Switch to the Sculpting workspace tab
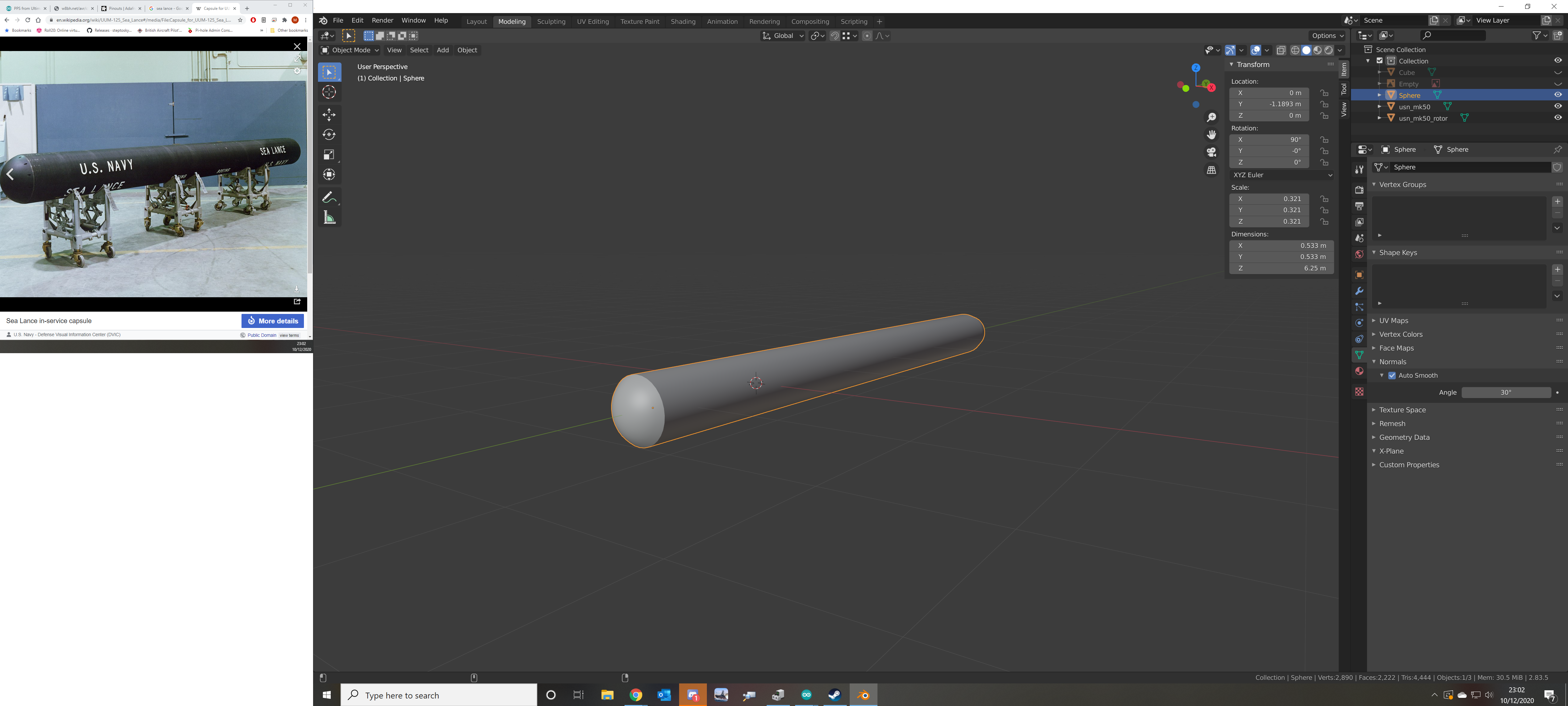The image size is (1568, 706). tap(551, 21)
